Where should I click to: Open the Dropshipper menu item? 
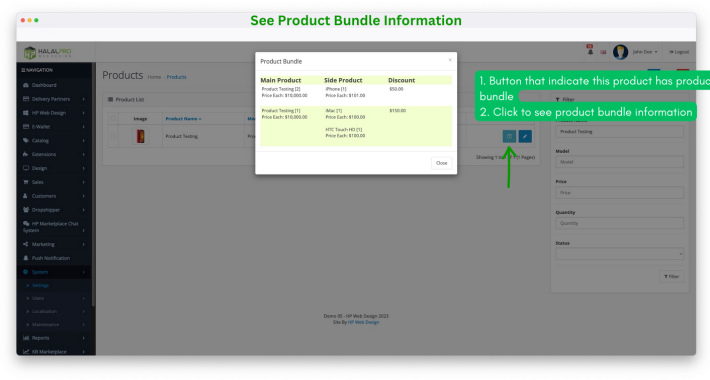pyautogui.click(x=54, y=210)
